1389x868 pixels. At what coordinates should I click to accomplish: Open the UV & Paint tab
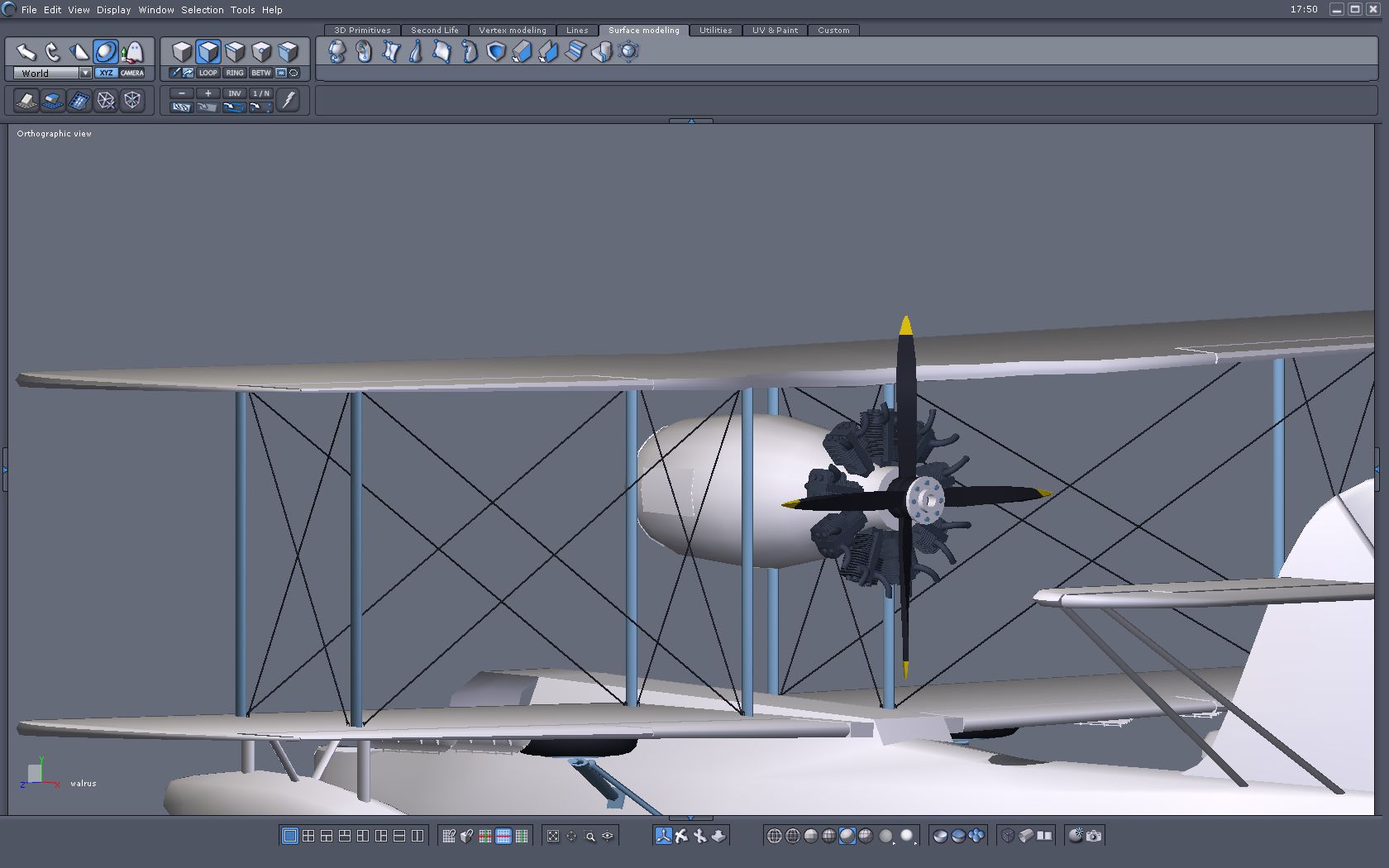coord(776,30)
